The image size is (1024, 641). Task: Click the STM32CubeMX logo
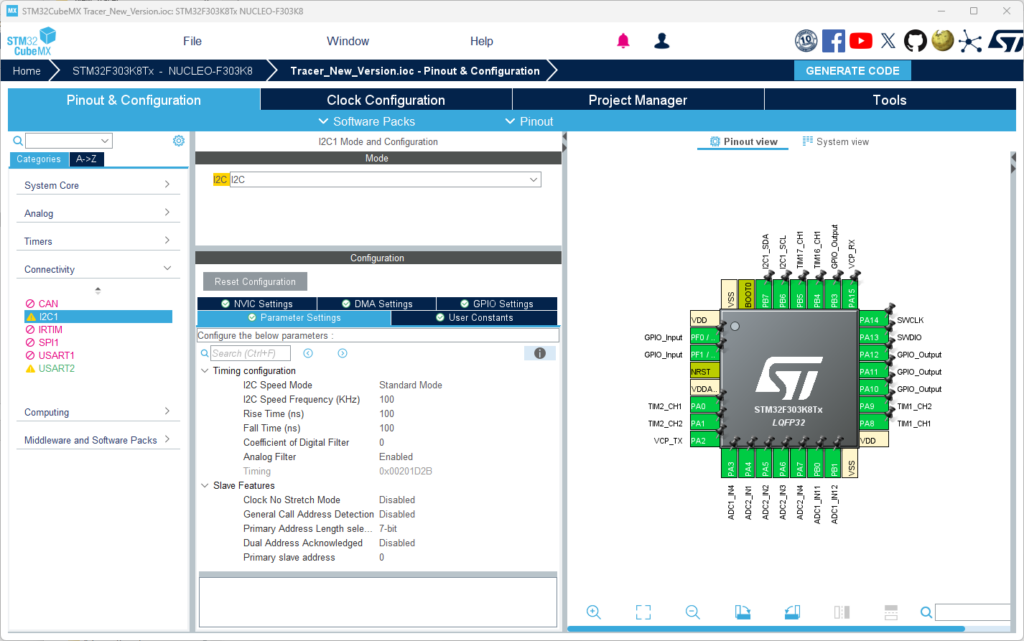31,42
